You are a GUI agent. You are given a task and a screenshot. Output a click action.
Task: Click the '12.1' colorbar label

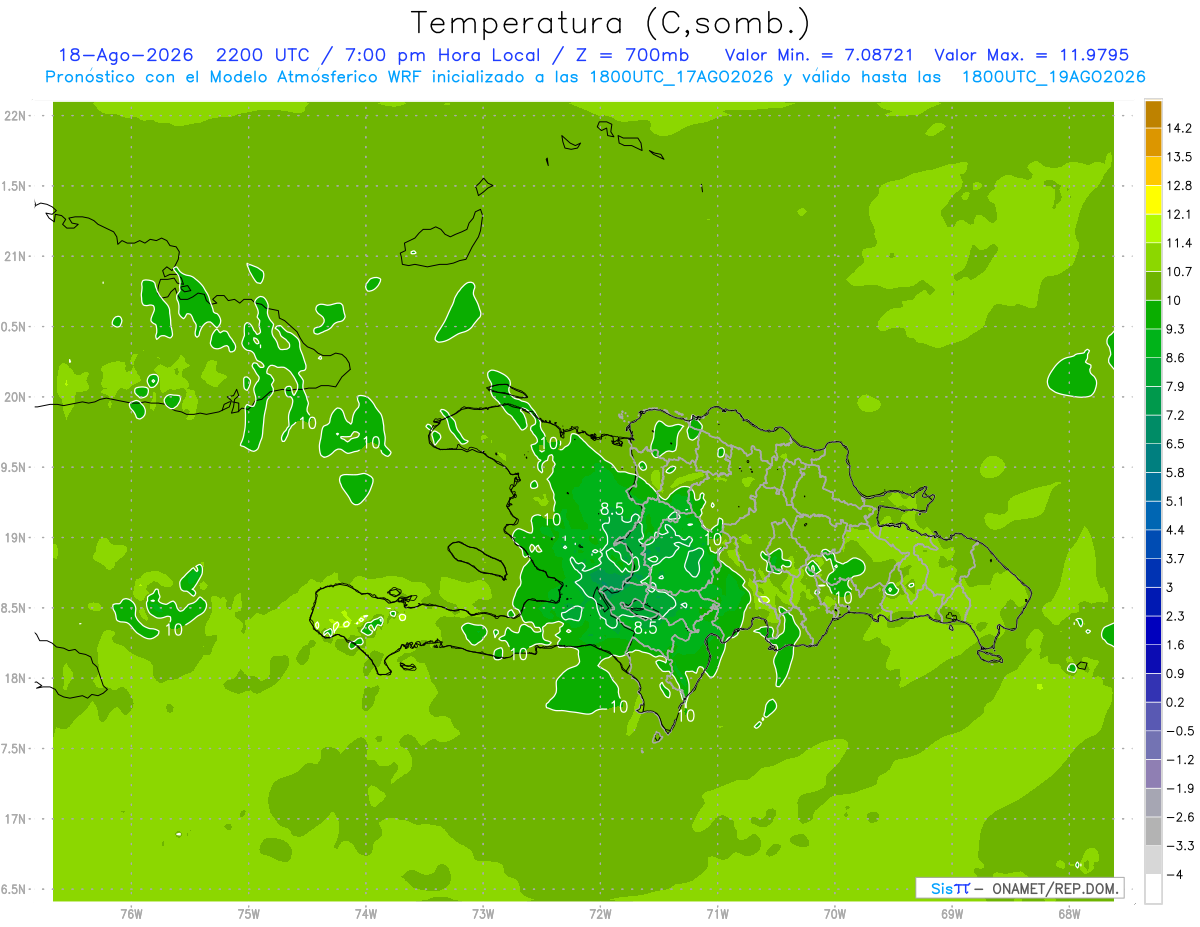point(1180,214)
